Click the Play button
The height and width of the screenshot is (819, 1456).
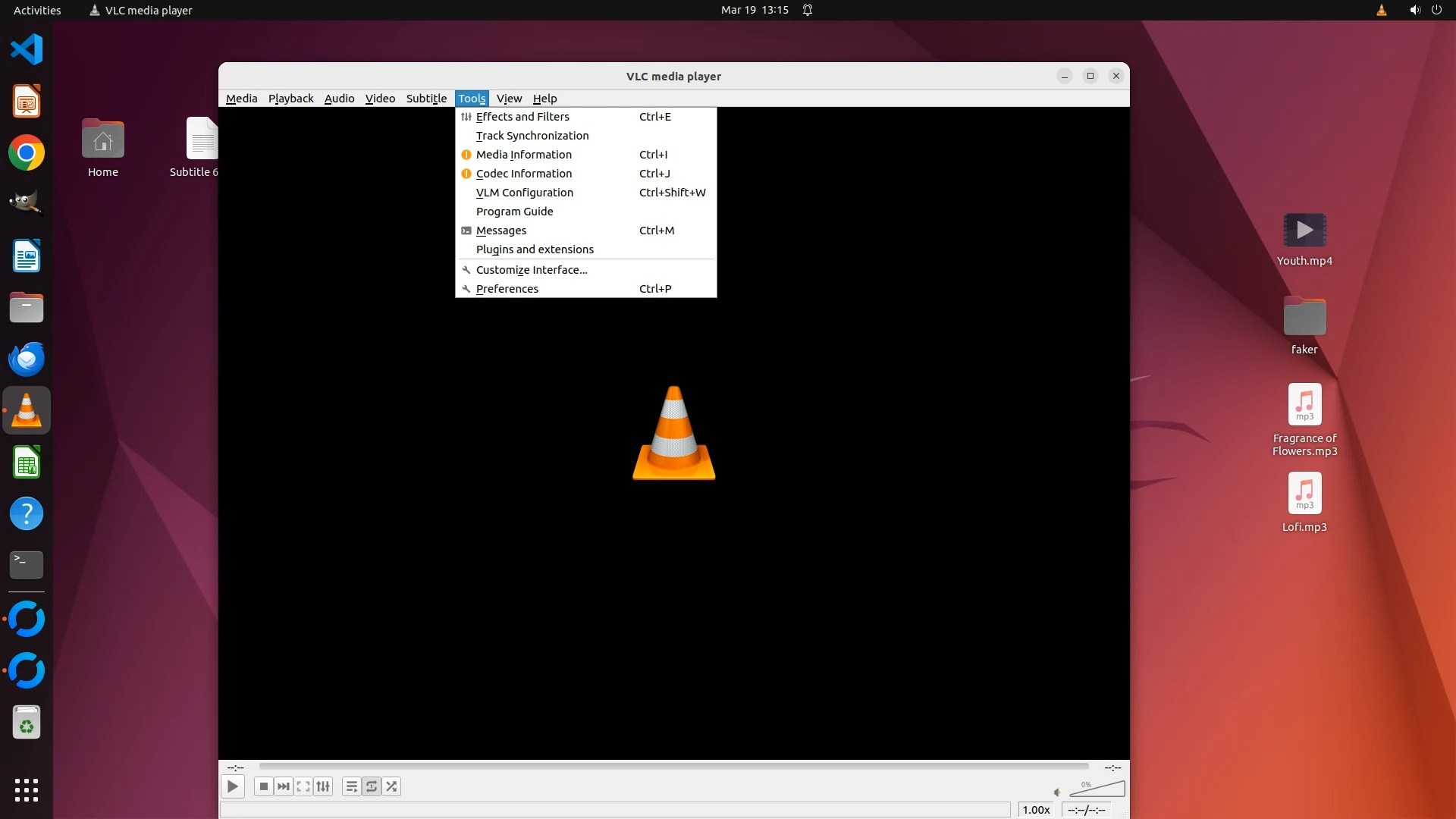coord(233,786)
